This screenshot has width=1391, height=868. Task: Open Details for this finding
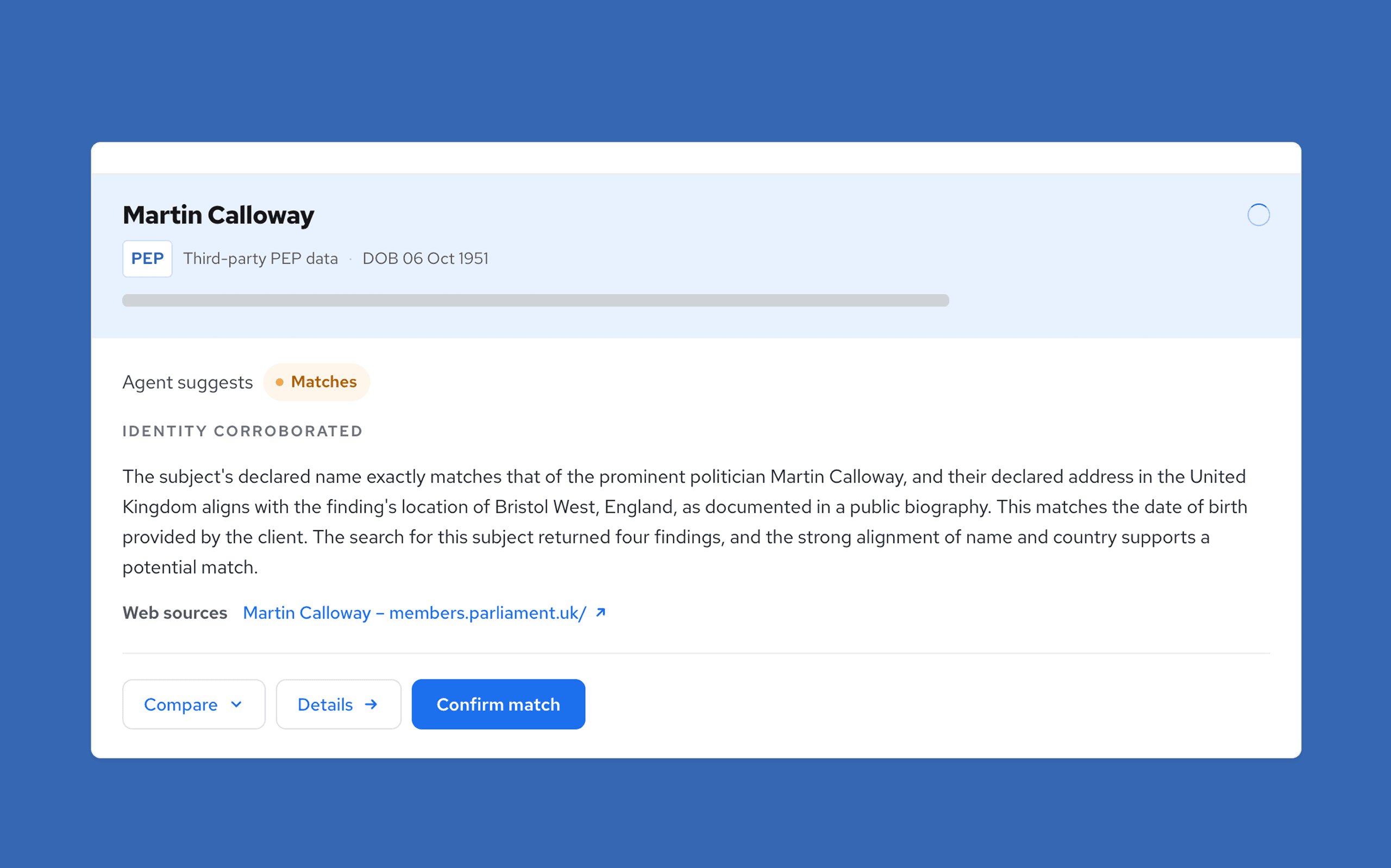point(338,704)
